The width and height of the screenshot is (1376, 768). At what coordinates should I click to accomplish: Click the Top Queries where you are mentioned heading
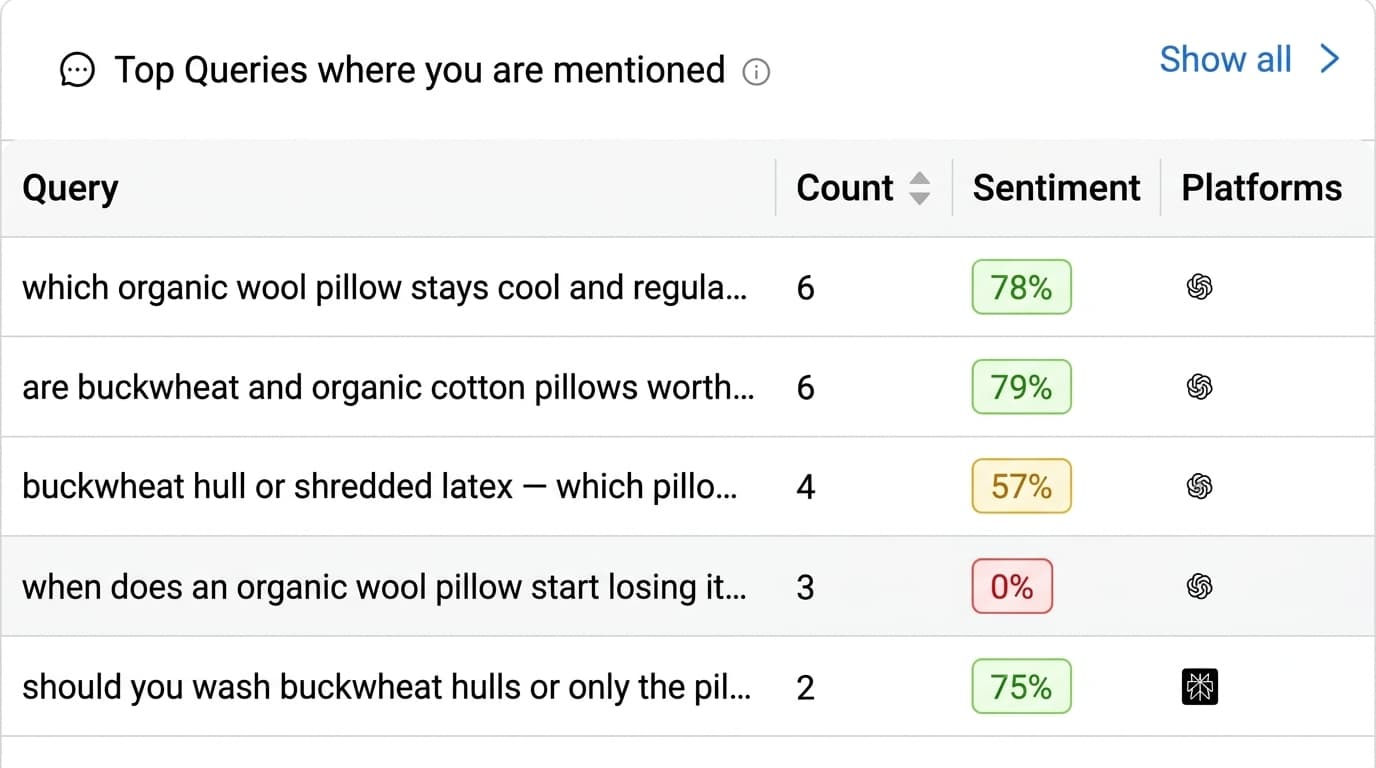[420, 70]
